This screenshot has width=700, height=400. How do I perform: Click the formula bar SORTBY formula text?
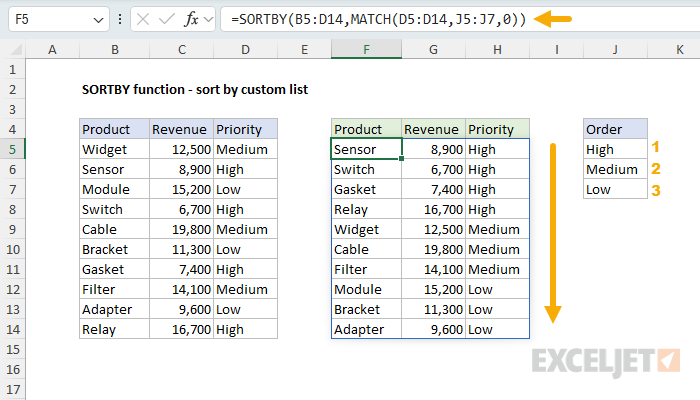[x=378, y=20]
